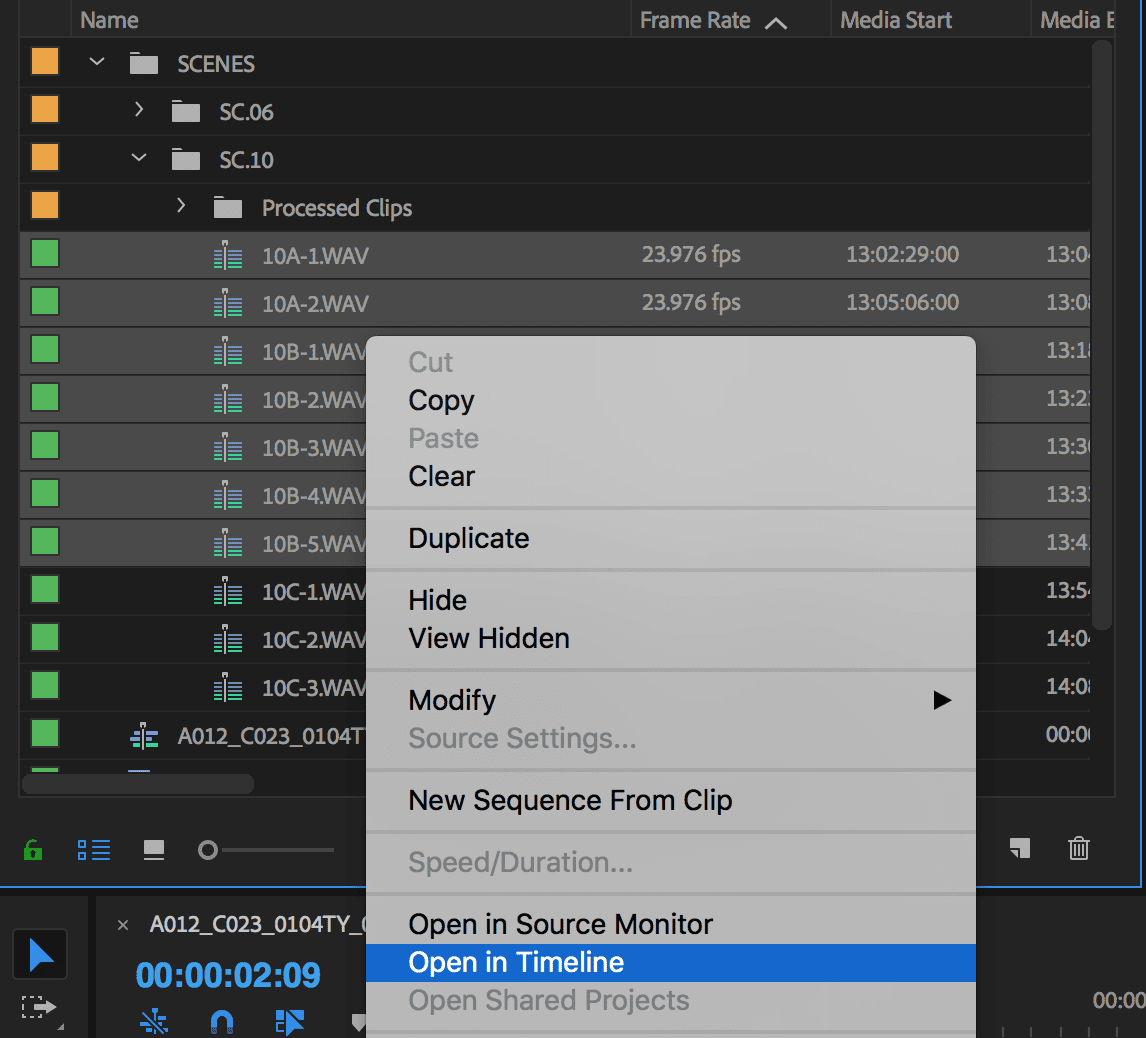Toggle Snap magnet in the timeline
Viewport: 1146px width, 1038px height.
coord(221,1021)
